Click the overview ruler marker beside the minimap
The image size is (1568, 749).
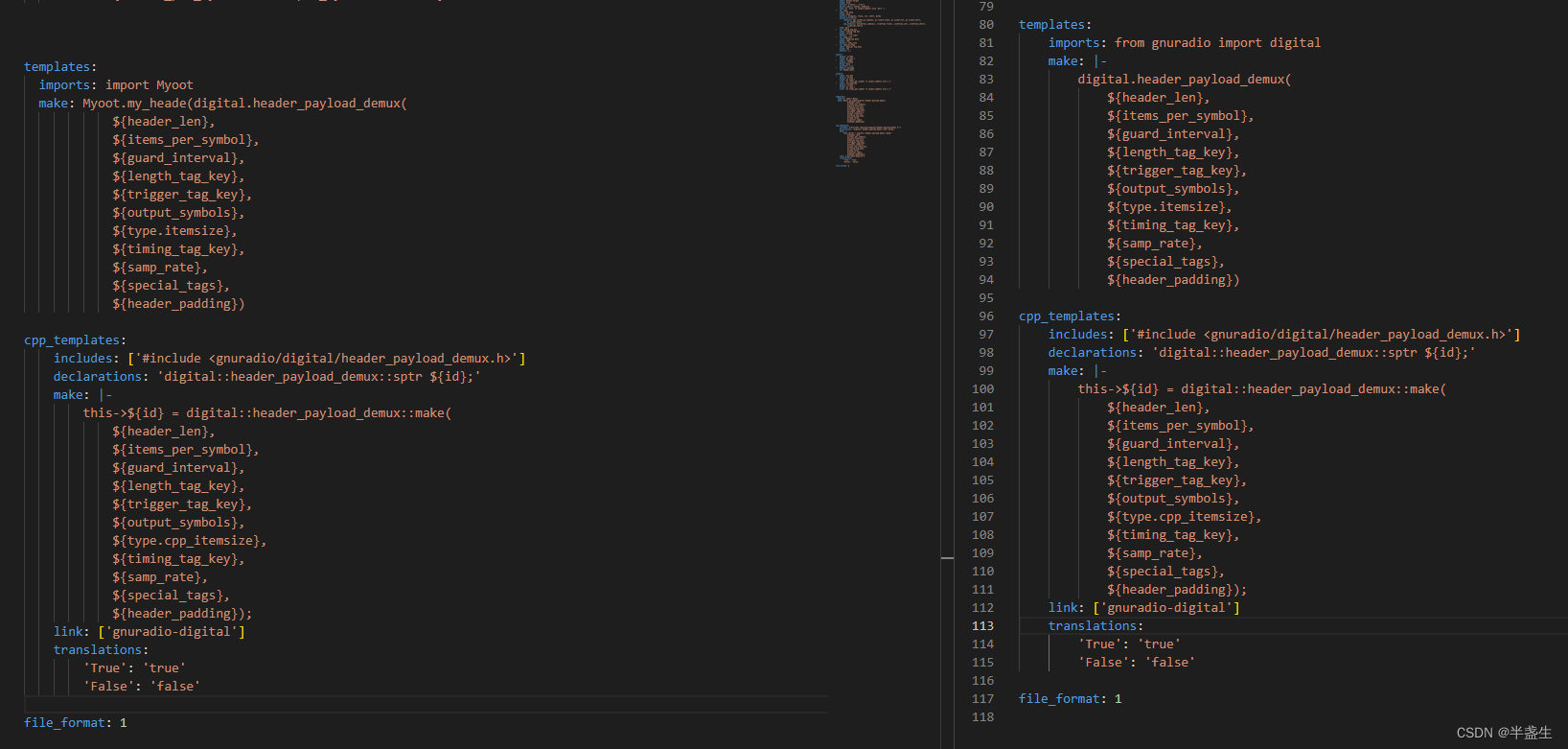point(947,557)
